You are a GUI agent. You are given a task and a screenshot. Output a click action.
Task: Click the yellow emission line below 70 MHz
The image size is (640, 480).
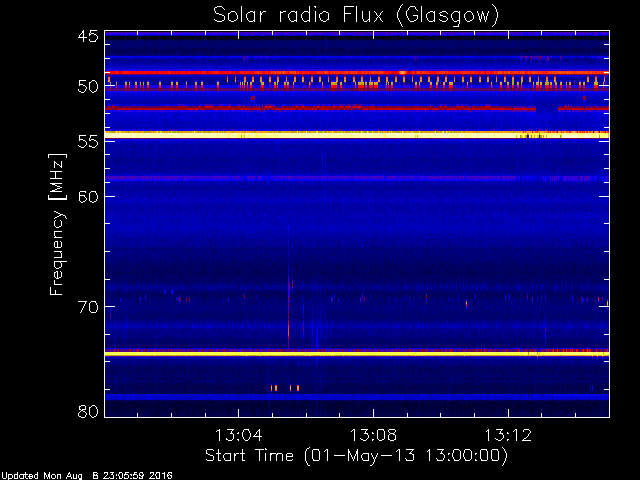(x=357, y=354)
